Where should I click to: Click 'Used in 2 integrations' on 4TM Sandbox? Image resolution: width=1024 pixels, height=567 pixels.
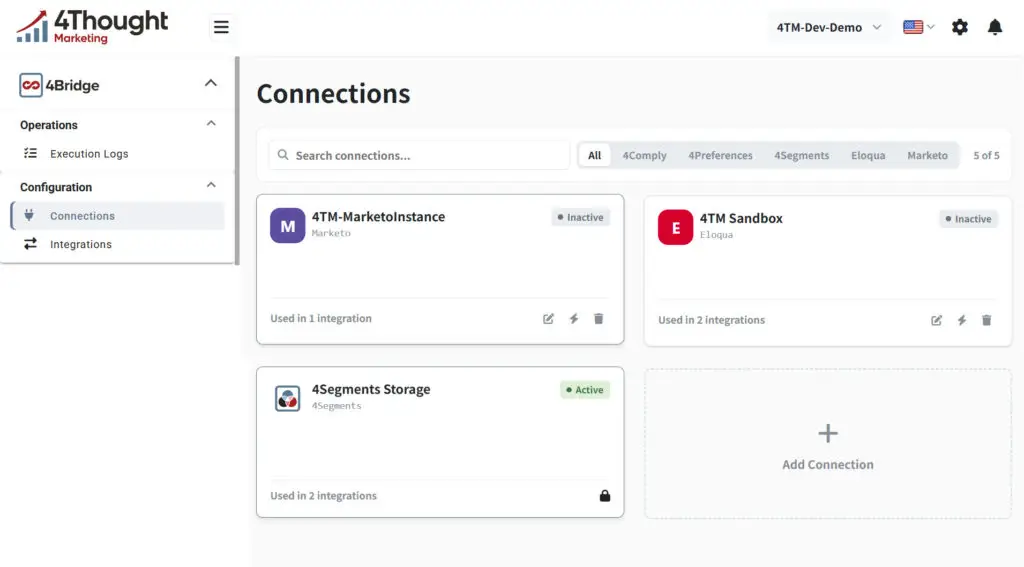711,320
